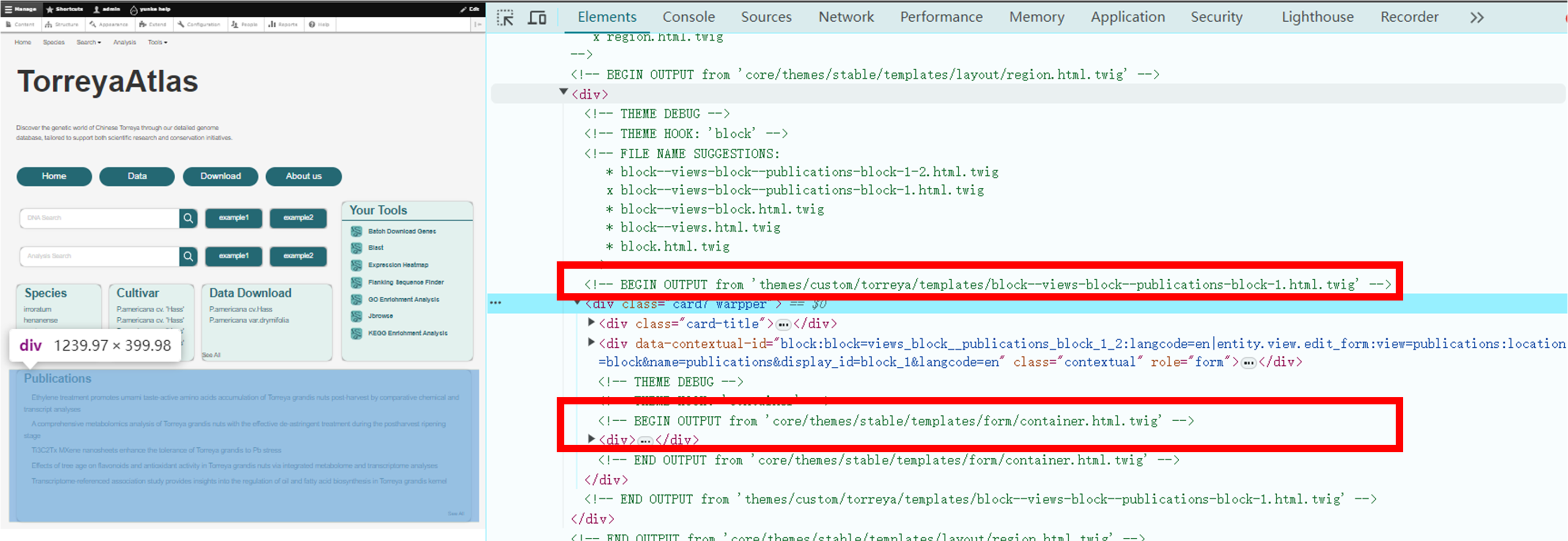1568x541 pixels.
Task: Click example2 beside the Analysis Search field
Action: [x=298, y=256]
